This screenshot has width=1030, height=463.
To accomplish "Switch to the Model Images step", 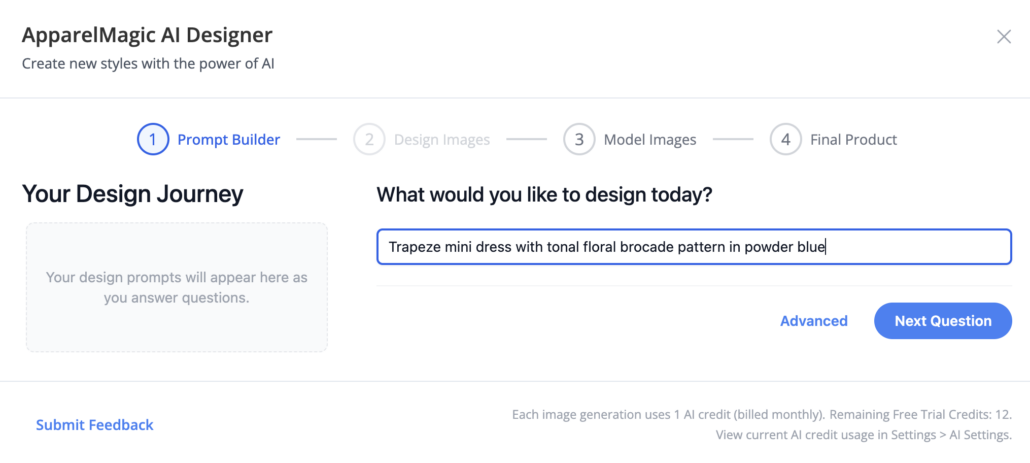I will (x=650, y=139).
